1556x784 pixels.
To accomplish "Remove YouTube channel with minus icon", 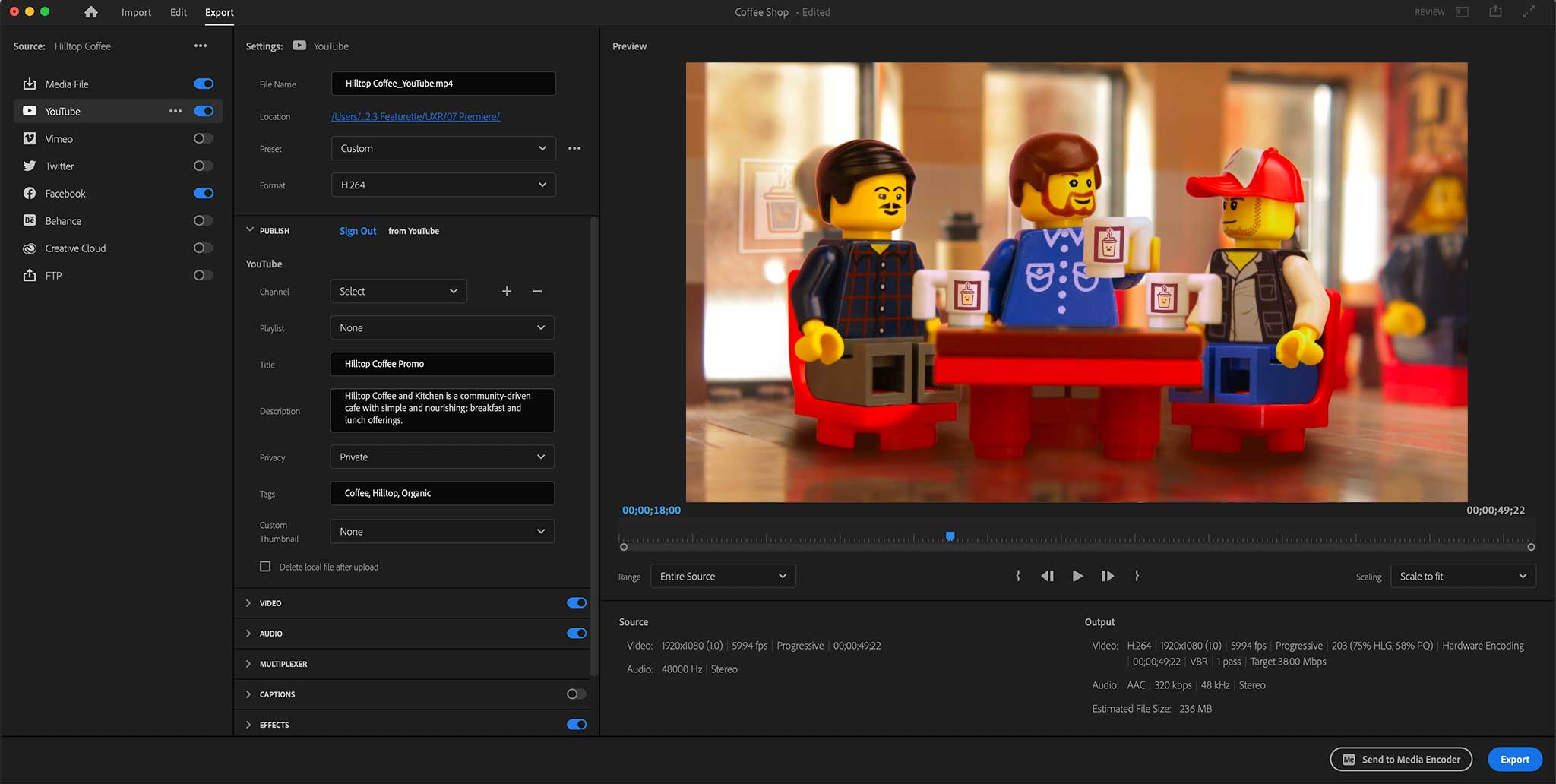I will 537,291.
